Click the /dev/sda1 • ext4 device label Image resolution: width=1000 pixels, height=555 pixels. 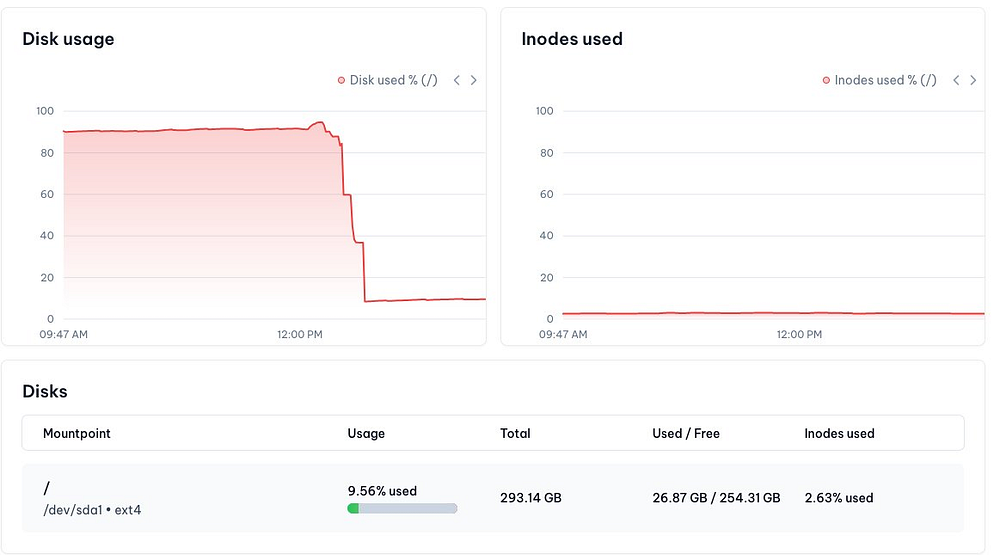91,511
